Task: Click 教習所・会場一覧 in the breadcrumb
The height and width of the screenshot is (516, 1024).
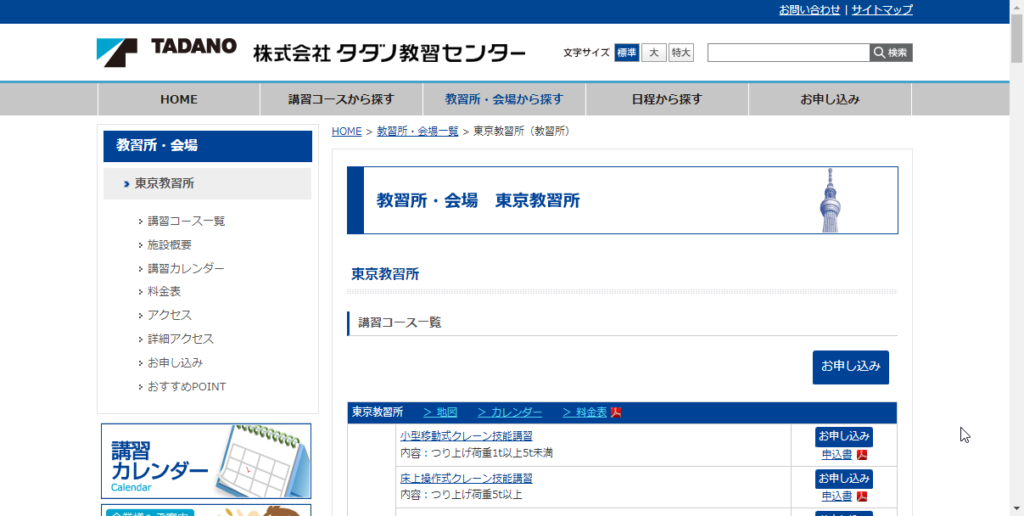Action: (417, 131)
